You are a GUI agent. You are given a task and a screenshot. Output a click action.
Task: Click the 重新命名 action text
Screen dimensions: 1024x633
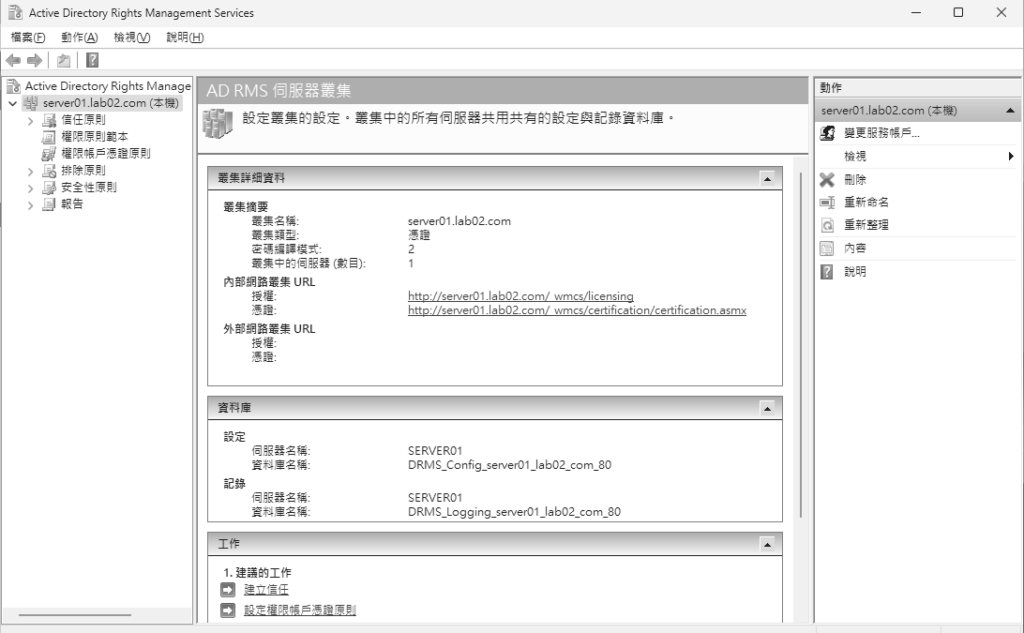click(x=866, y=203)
